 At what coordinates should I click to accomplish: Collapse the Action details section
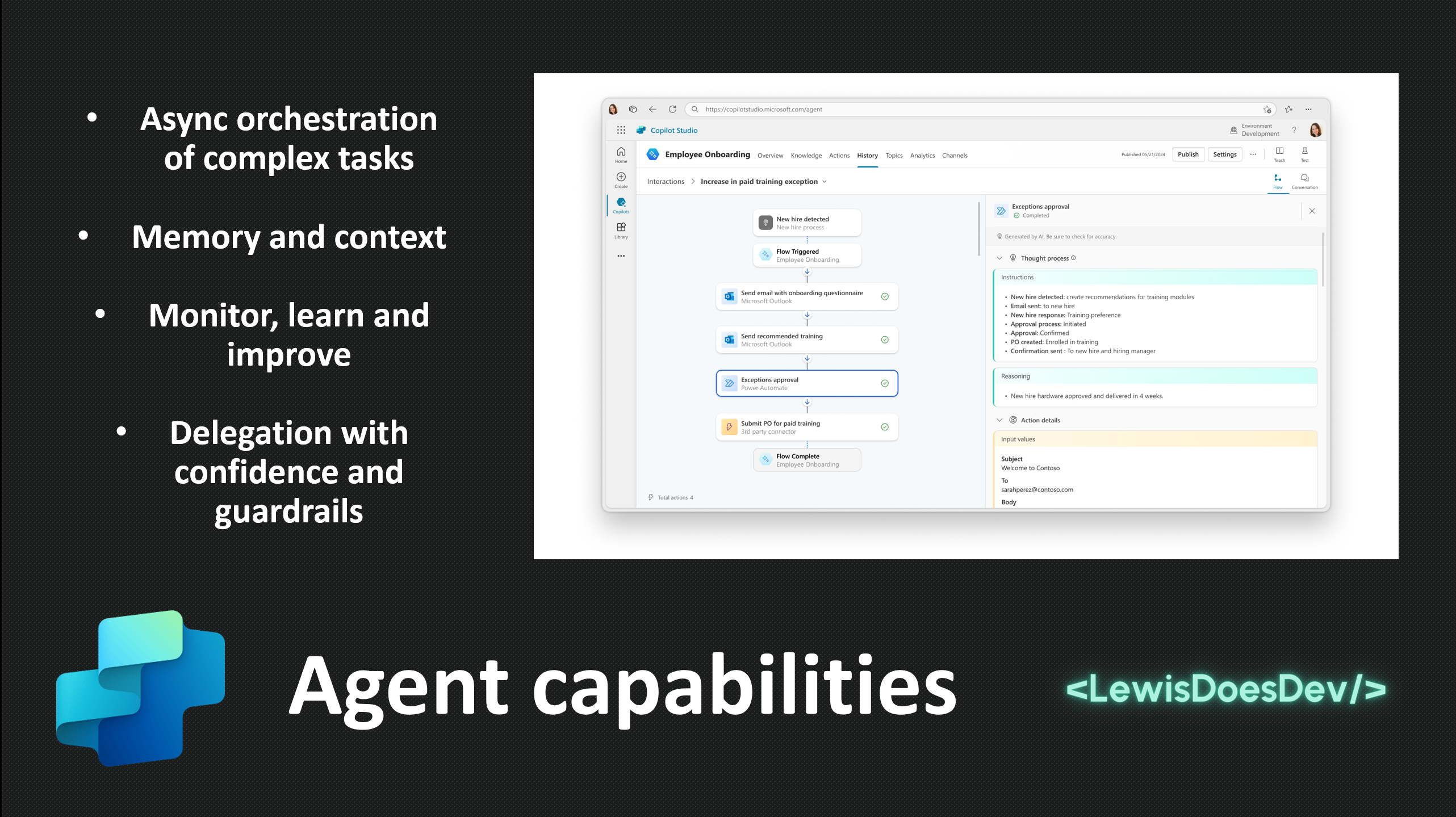[x=999, y=420]
